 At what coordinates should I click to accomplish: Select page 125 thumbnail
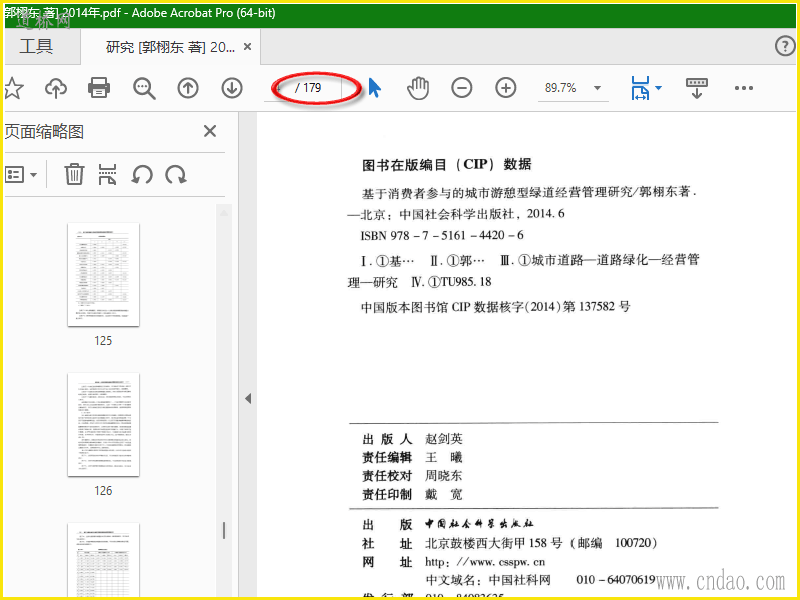(104, 274)
